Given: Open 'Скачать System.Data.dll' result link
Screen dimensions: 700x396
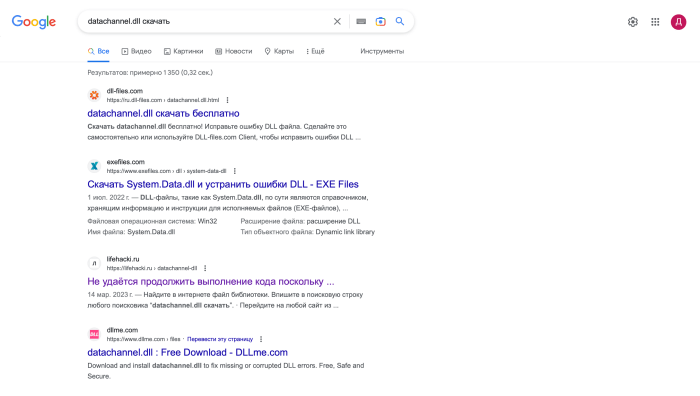Looking at the screenshot, I should click(x=223, y=184).
